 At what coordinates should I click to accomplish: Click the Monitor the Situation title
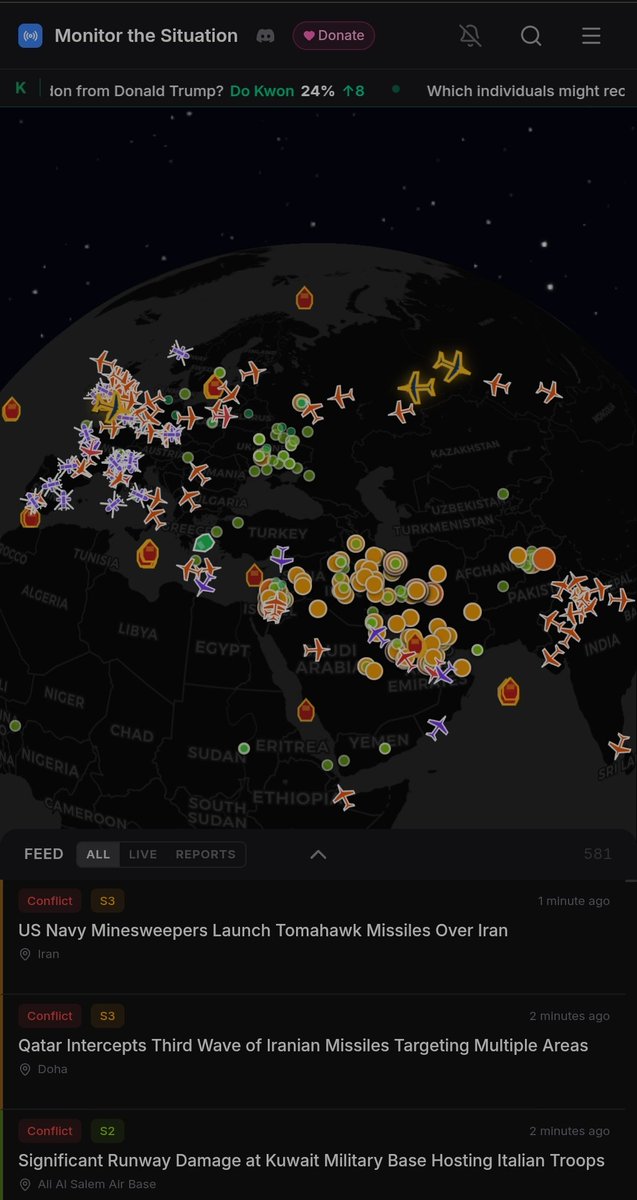pos(146,36)
